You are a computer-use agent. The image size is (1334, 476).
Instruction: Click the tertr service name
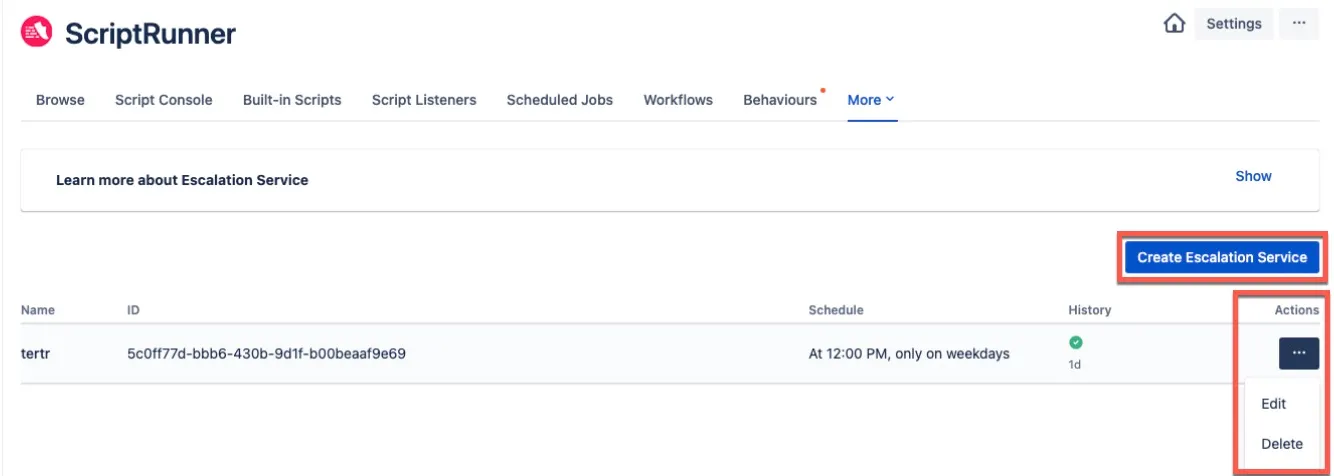coord(35,353)
